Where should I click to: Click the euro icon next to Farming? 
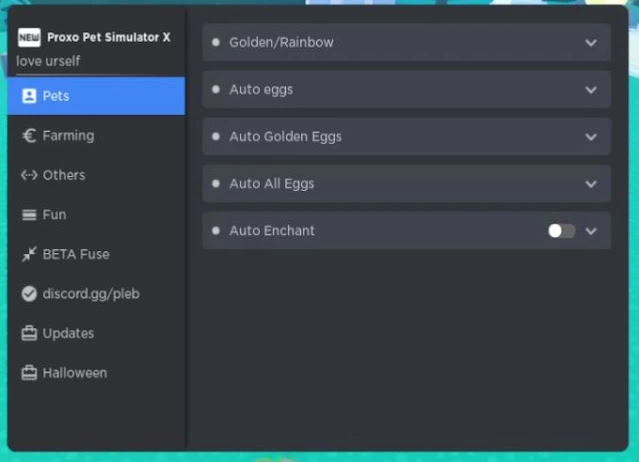(29, 136)
